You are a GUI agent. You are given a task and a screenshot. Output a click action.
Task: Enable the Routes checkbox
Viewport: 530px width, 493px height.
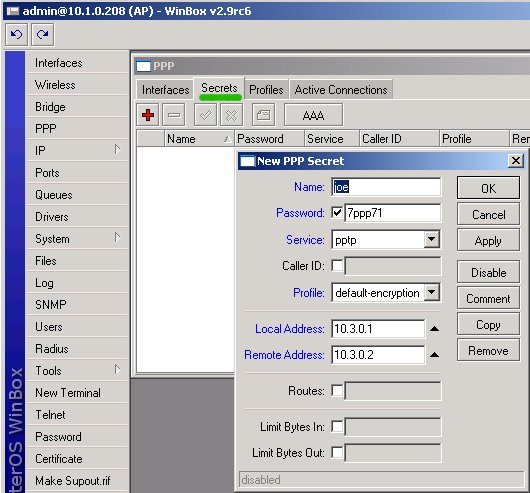pyautogui.click(x=337, y=391)
